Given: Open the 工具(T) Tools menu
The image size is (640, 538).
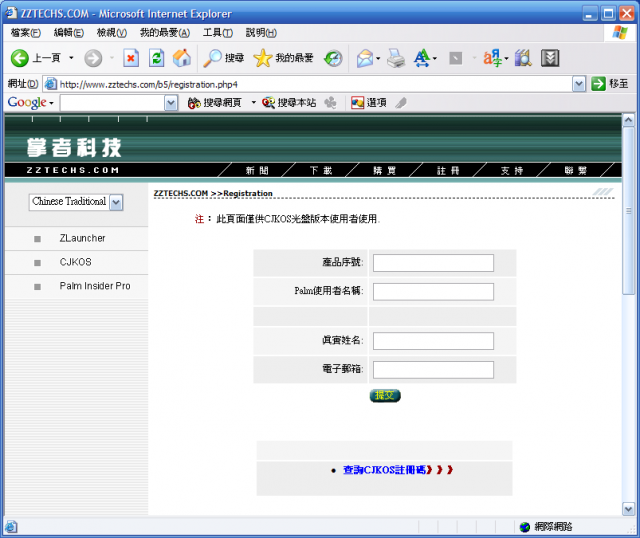Looking at the screenshot, I should 218,33.
